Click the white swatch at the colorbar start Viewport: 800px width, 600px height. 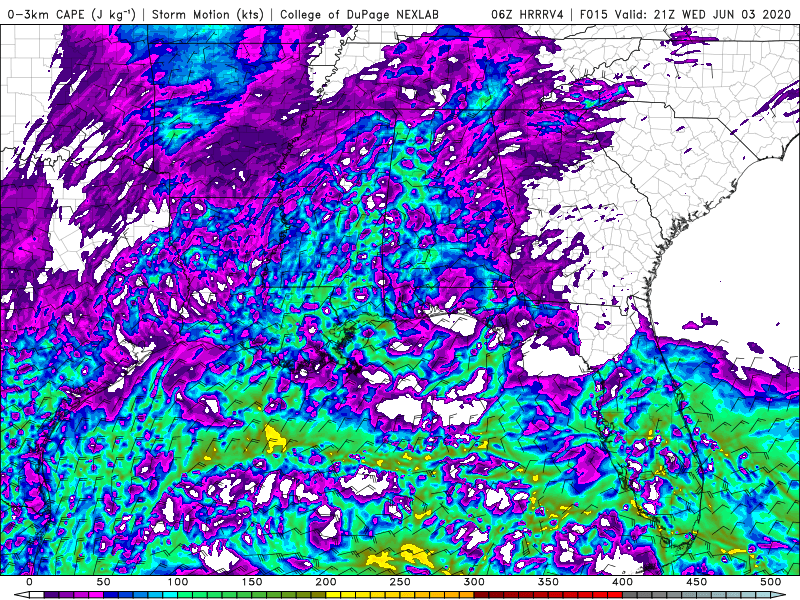tap(37, 595)
